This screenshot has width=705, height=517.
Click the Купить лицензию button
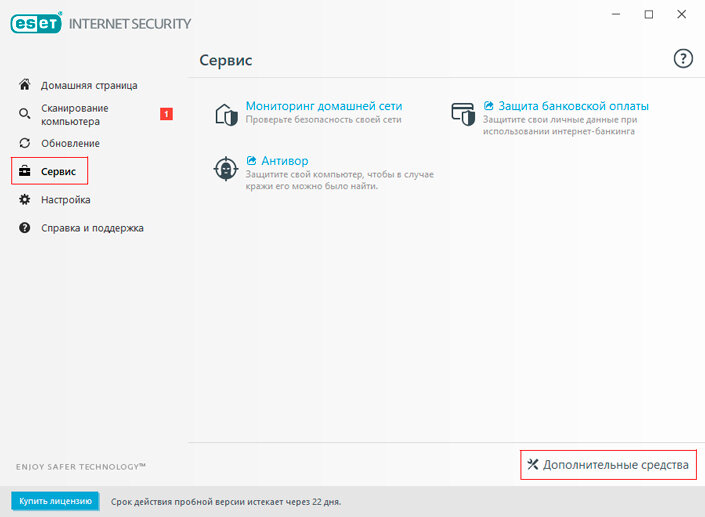tap(55, 501)
